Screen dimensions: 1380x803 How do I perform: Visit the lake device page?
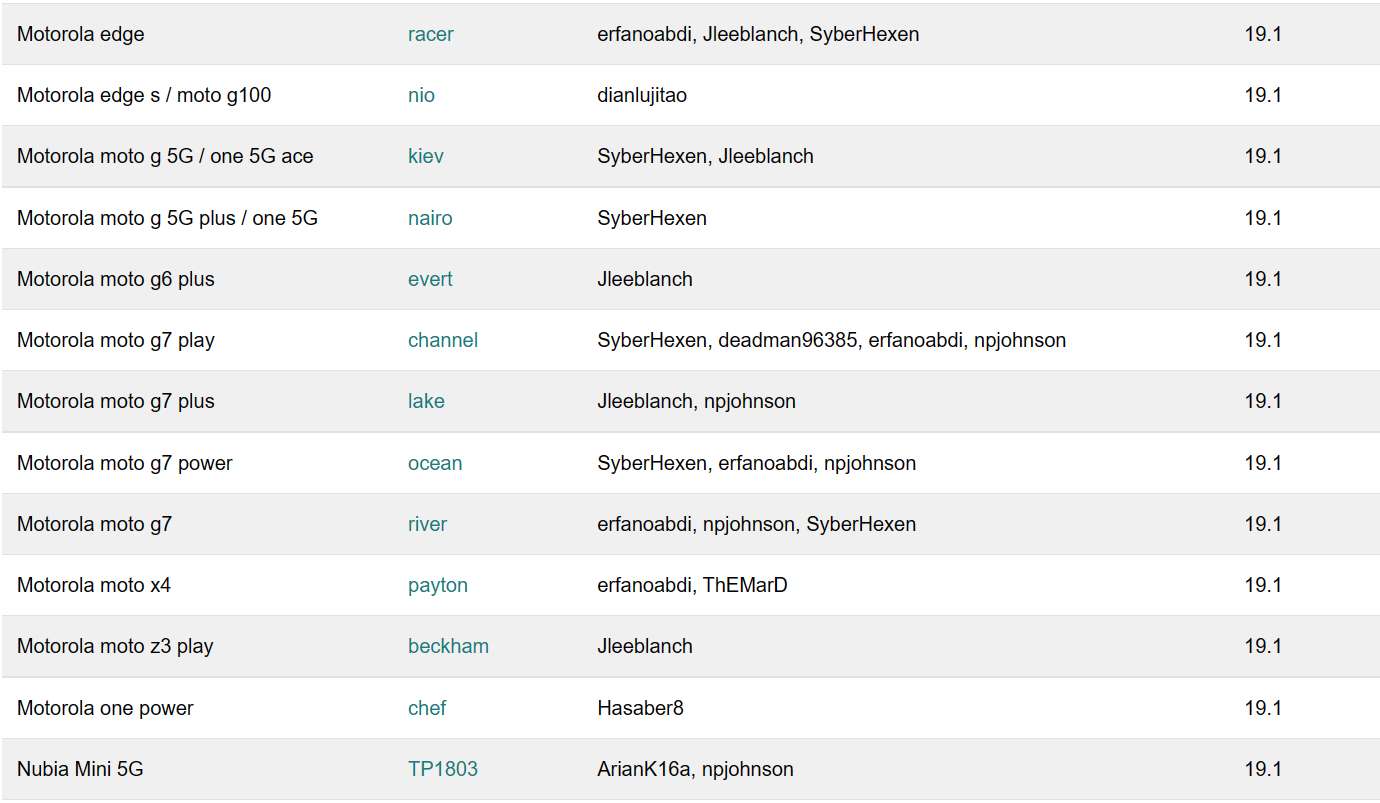[x=426, y=401]
